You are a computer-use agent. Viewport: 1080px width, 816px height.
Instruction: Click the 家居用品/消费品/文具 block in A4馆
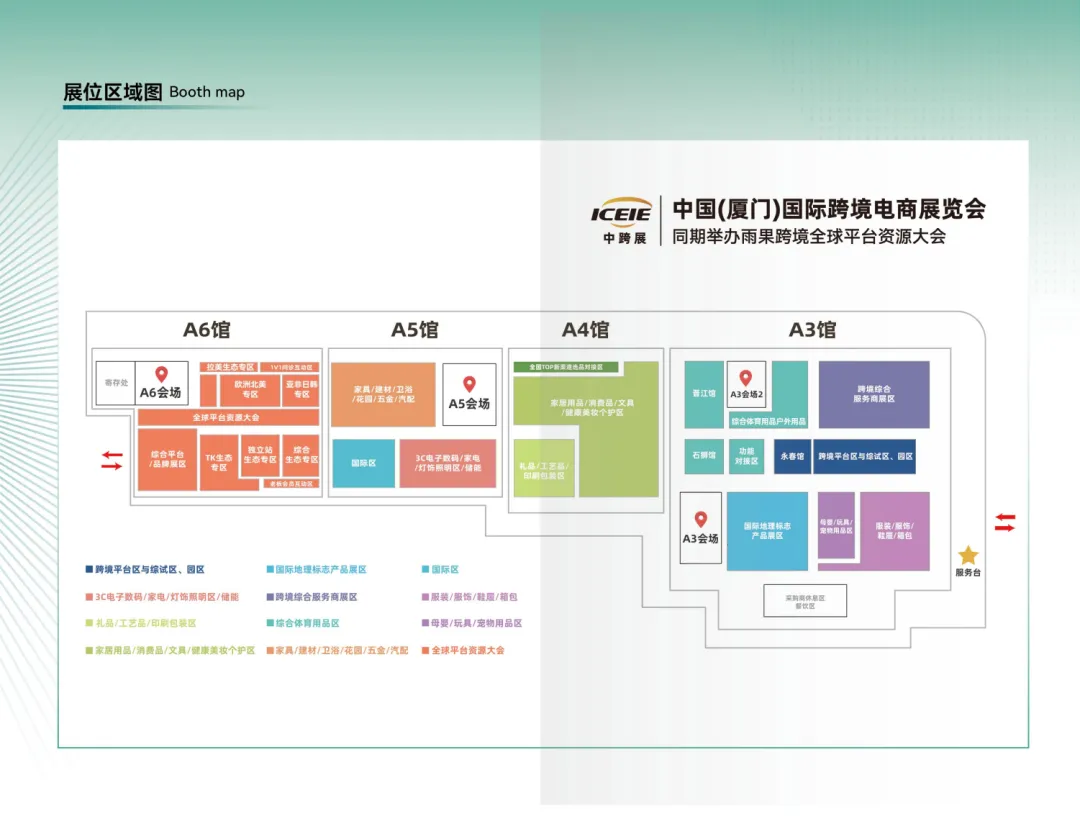pyautogui.click(x=592, y=408)
